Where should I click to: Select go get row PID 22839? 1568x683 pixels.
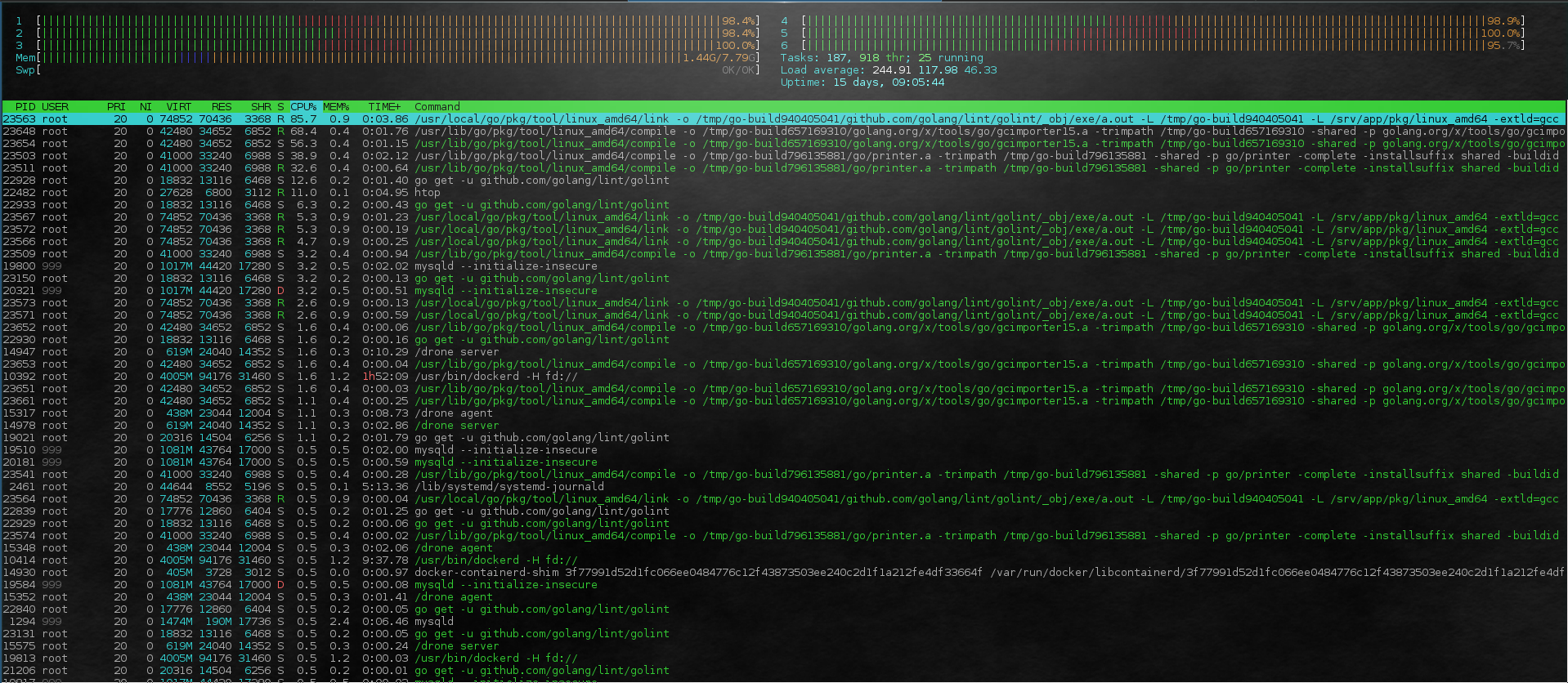click(784, 511)
